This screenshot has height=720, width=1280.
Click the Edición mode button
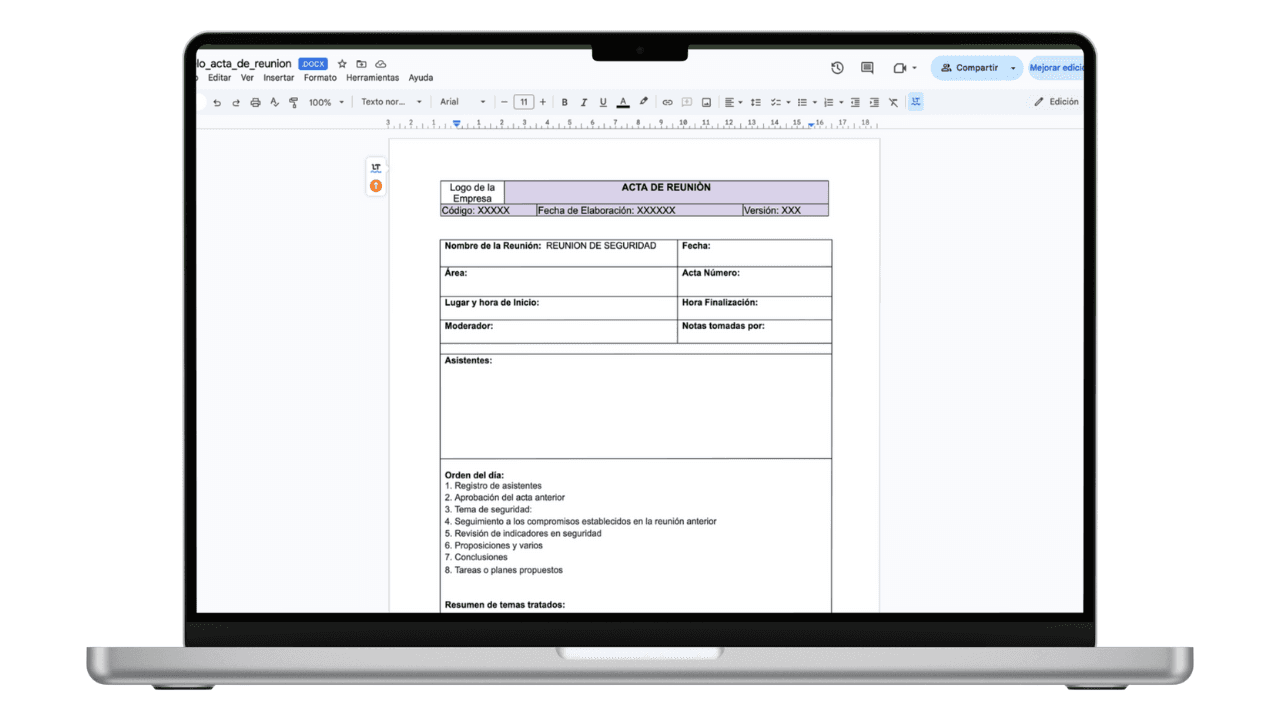click(x=1056, y=102)
